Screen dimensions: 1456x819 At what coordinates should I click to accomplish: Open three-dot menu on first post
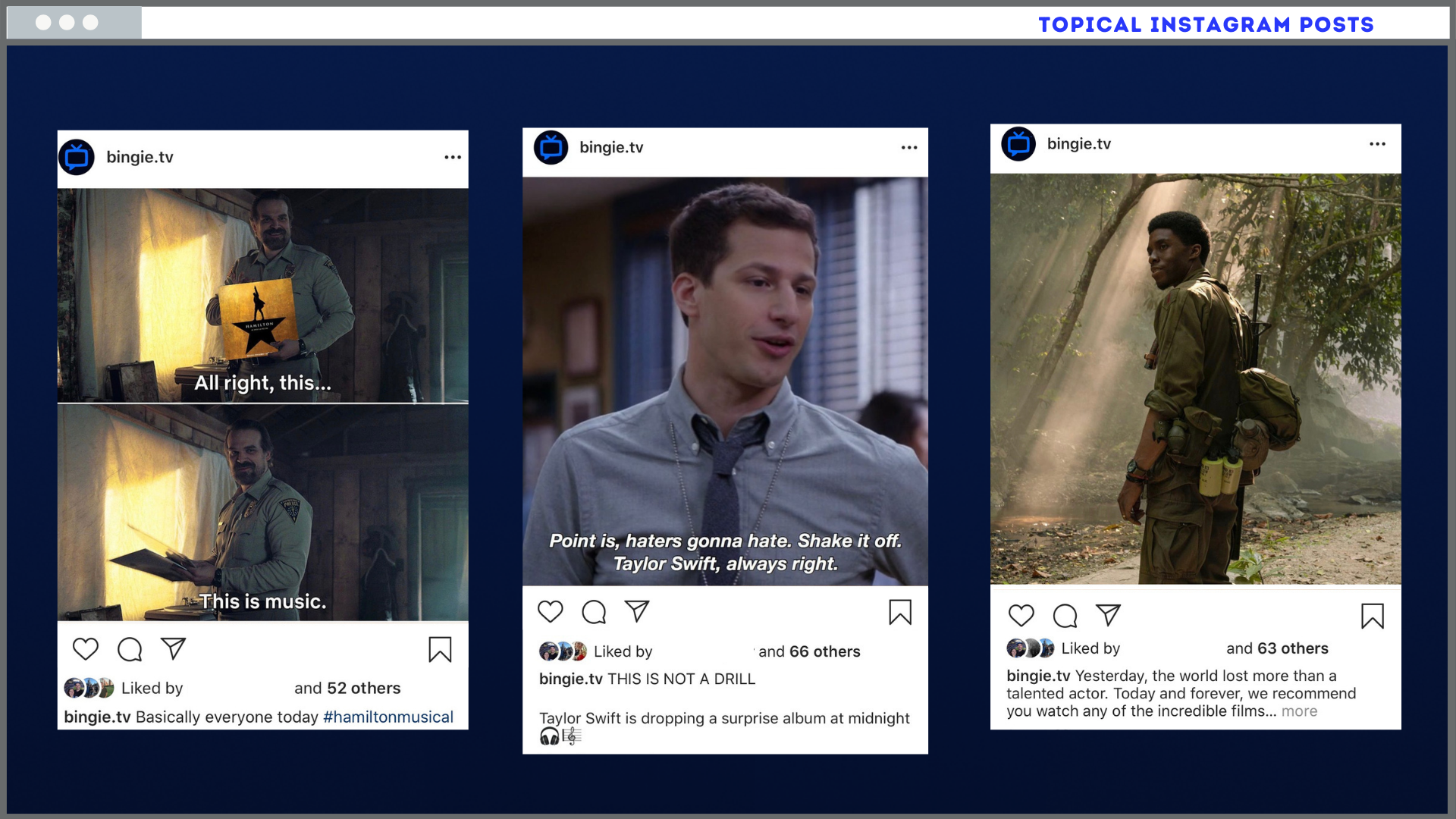[x=453, y=157]
